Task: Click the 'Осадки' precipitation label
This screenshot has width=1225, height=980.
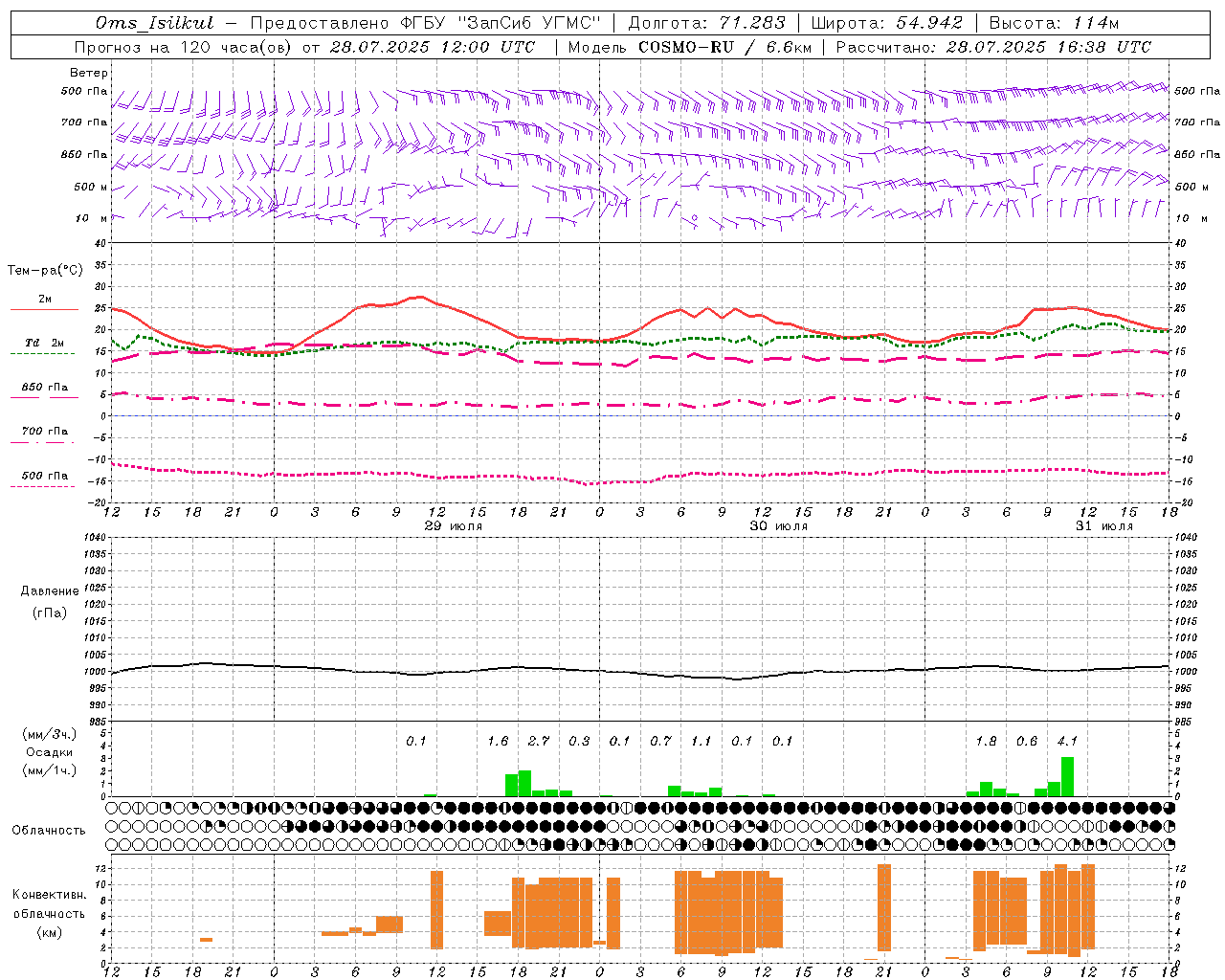Action: pyautogui.click(x=50, y=752)
